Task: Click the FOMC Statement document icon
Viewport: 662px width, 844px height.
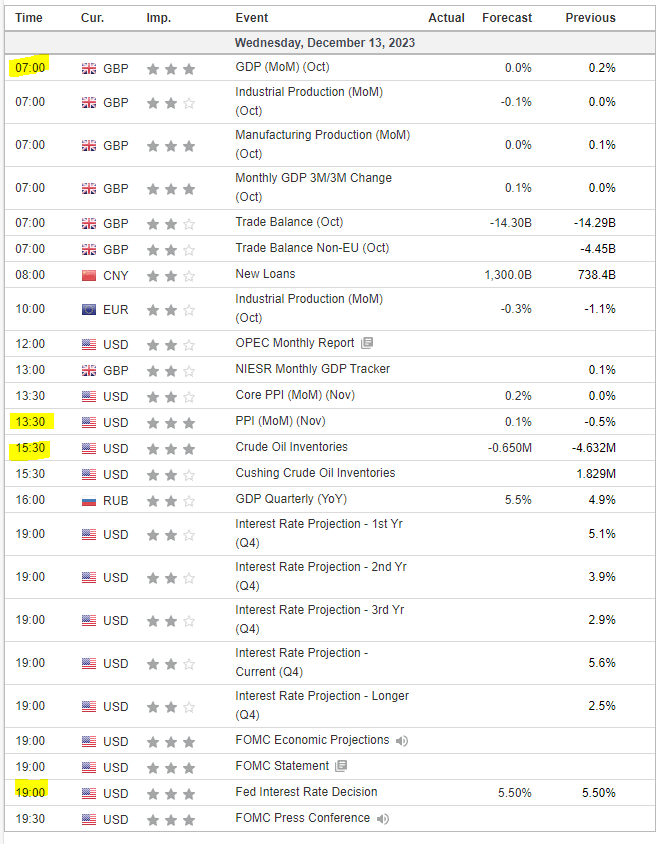Action: pos(341,766)
